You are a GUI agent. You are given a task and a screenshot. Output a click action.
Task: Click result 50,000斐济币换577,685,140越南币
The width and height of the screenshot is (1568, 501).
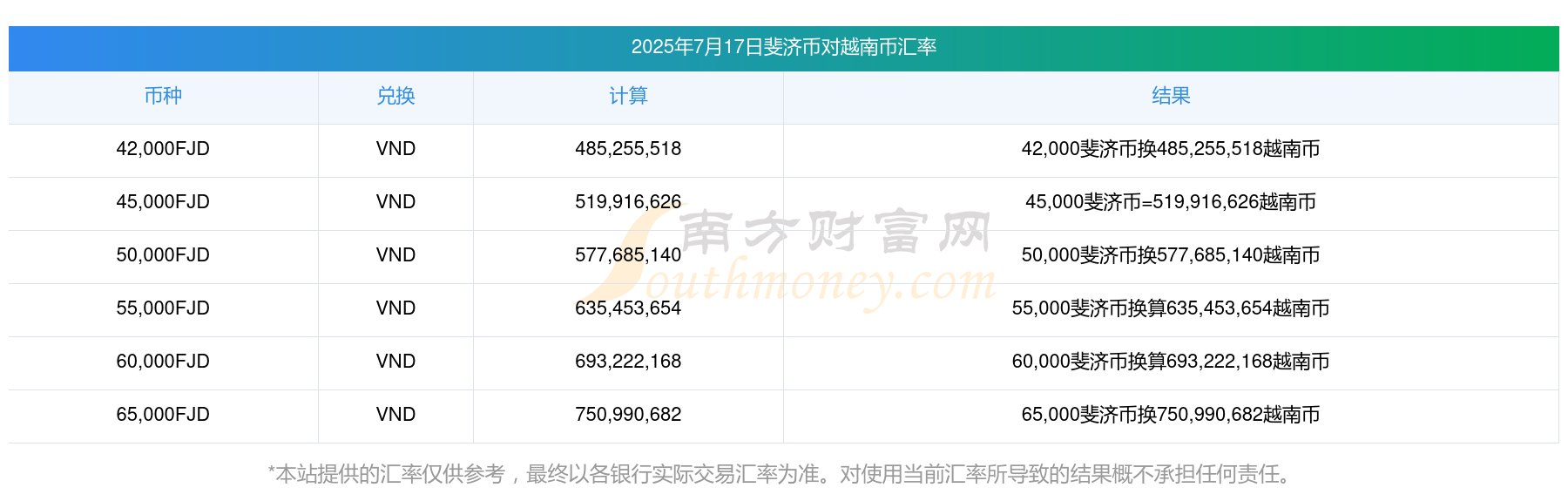(1171, 255)
